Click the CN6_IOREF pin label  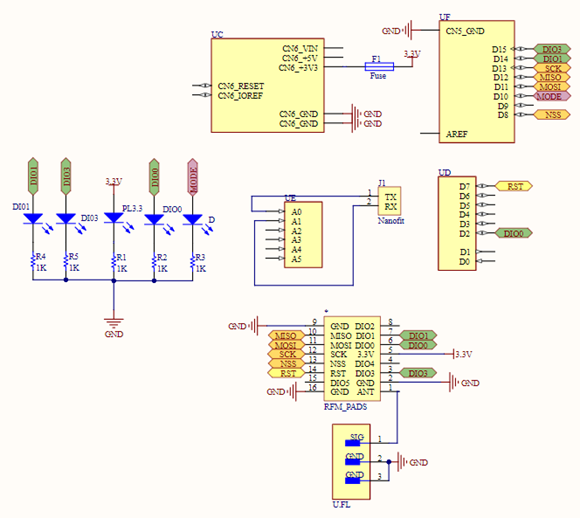240,95
